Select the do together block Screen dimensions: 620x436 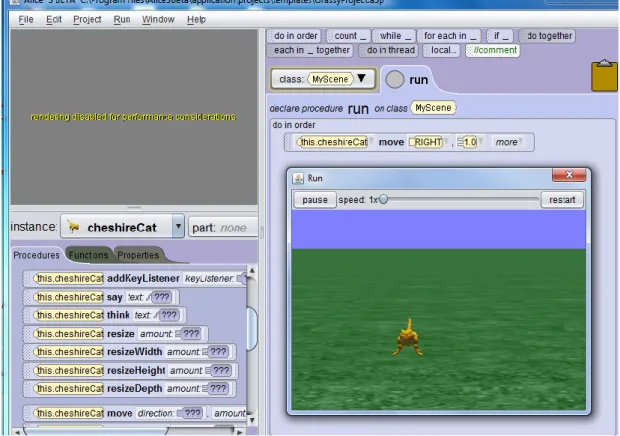coord(547,36)
